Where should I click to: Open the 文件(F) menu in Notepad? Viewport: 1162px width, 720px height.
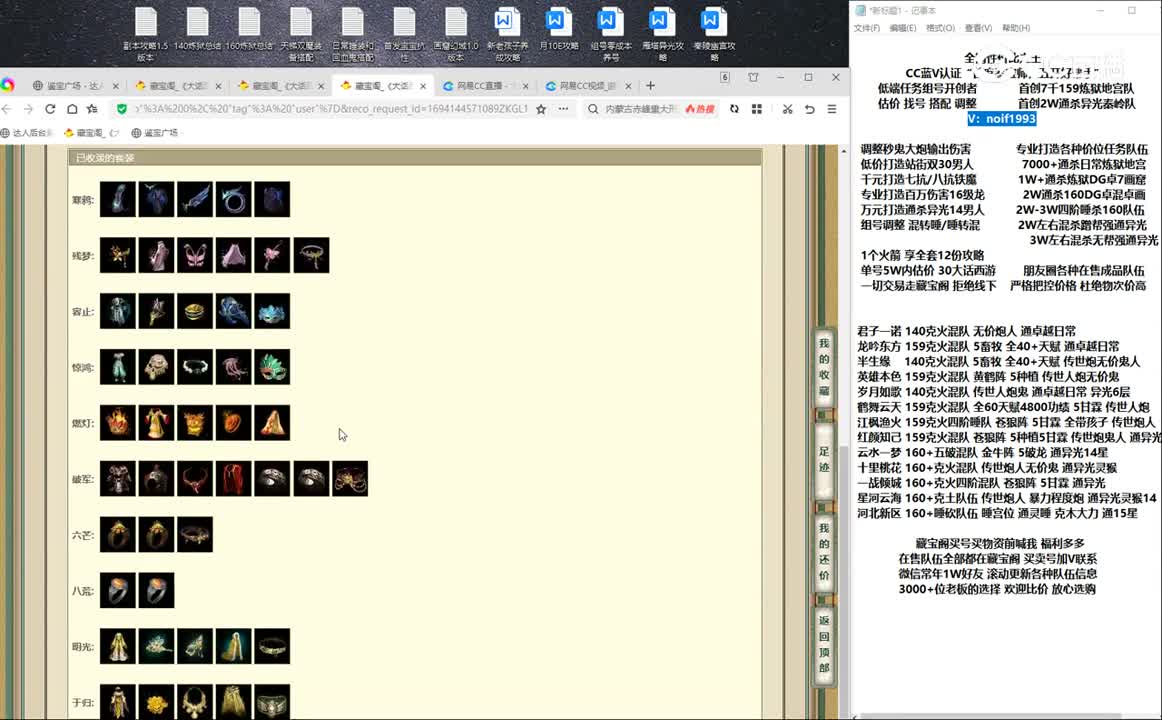coord(866,28)
